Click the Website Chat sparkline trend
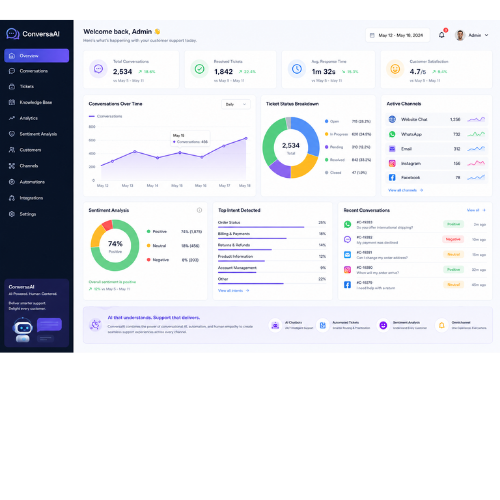500x500 pixels. pos(476,119)
